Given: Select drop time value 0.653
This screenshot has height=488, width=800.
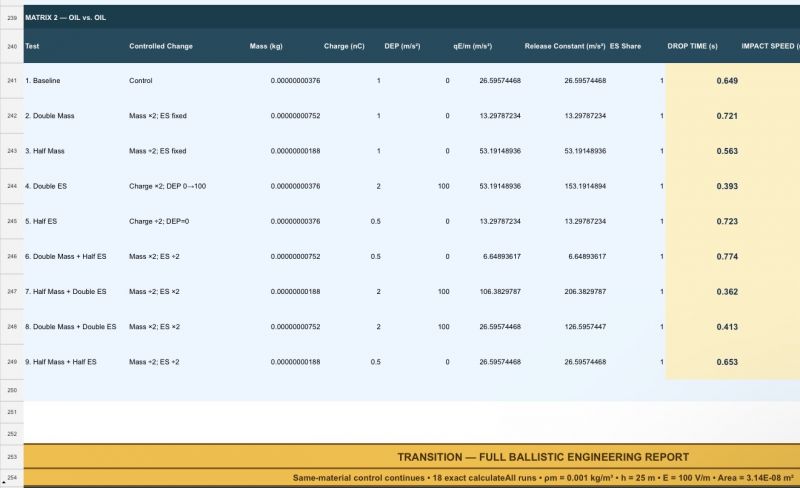Looking at the screenshot, I should pos(727,362).
